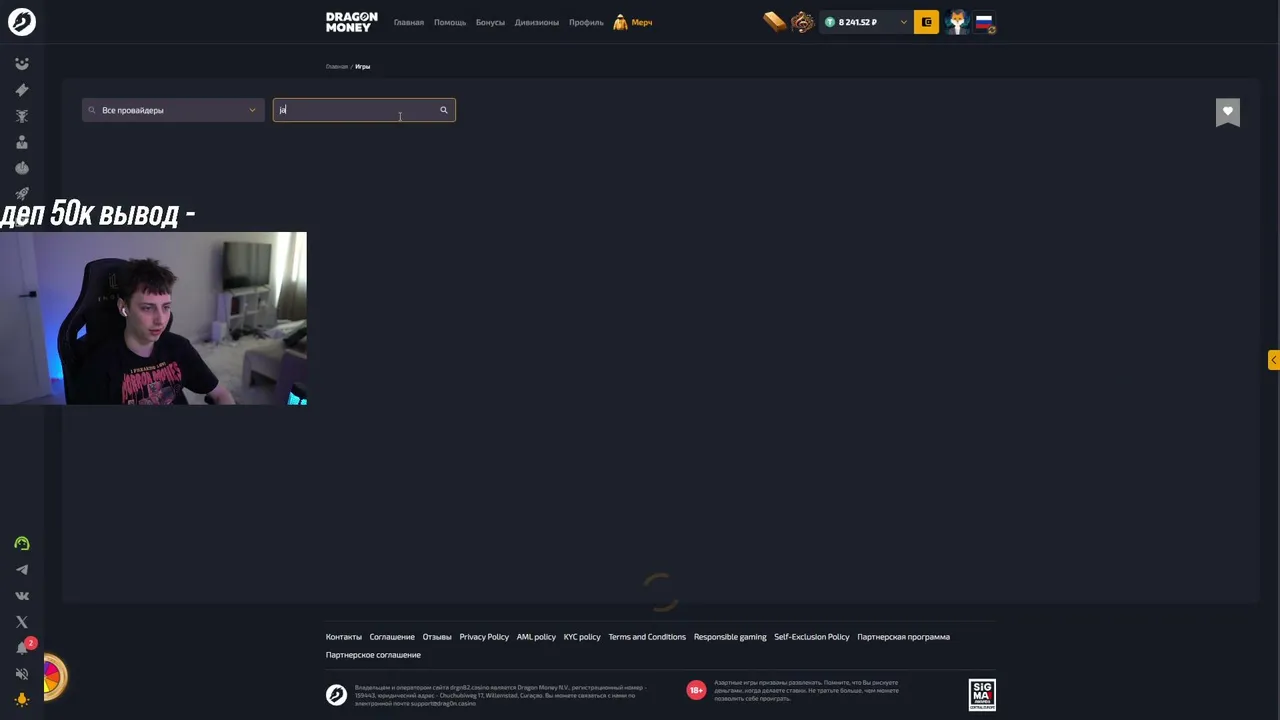Click the 'Игры' breadcrumb text
Image resolution: width=1280 pixels, height=720 pixels.
[x=363, y=67]
